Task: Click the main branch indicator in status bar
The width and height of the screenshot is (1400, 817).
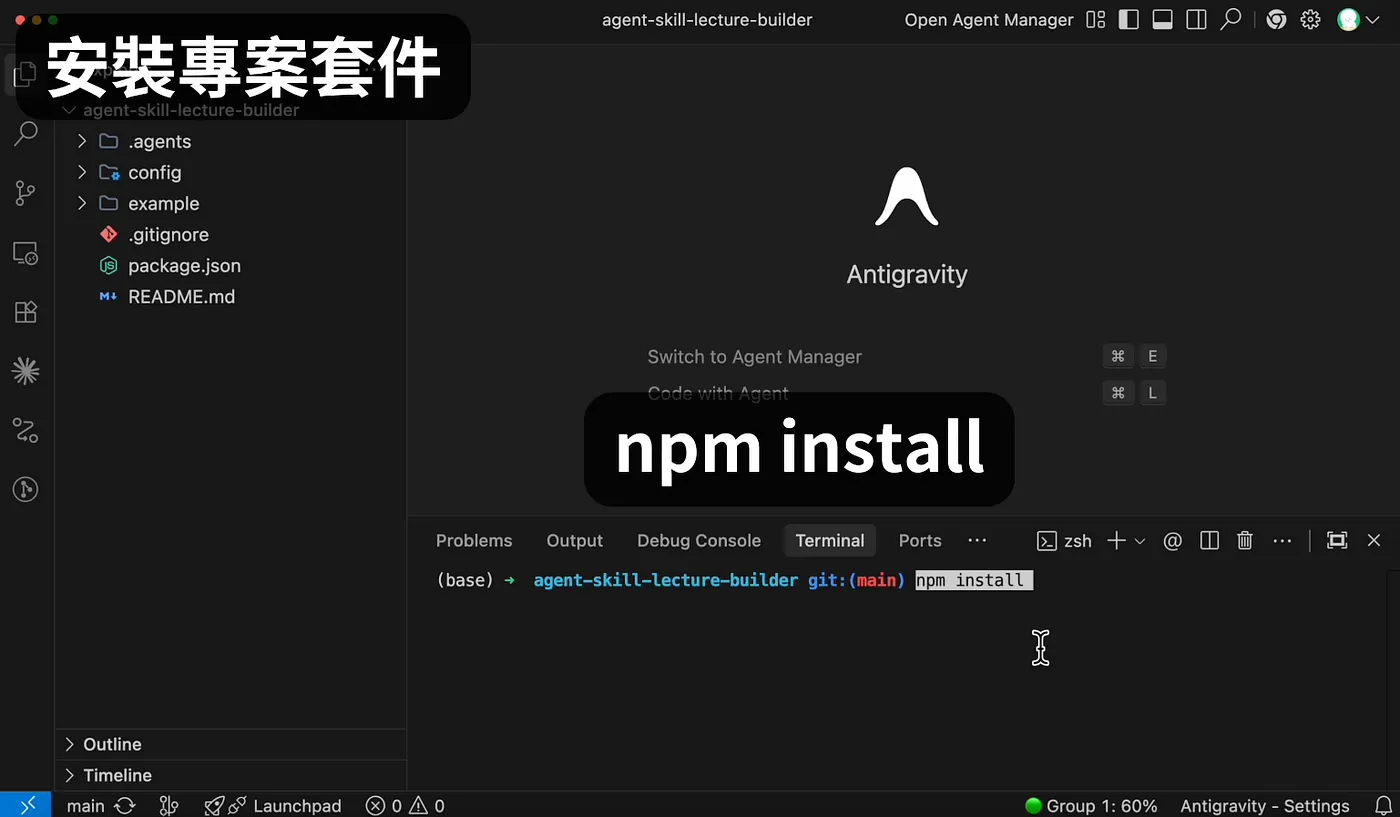Action: [x=85, y=806]
